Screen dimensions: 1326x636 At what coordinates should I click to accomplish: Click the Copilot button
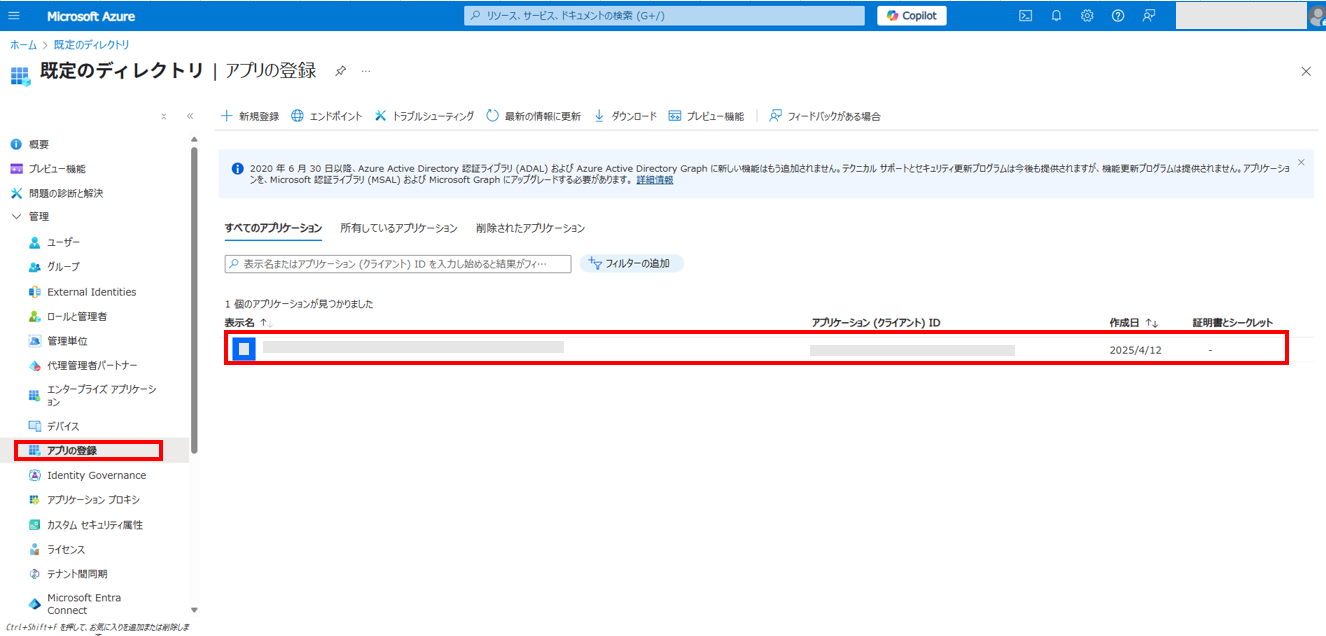click(911, 16)
